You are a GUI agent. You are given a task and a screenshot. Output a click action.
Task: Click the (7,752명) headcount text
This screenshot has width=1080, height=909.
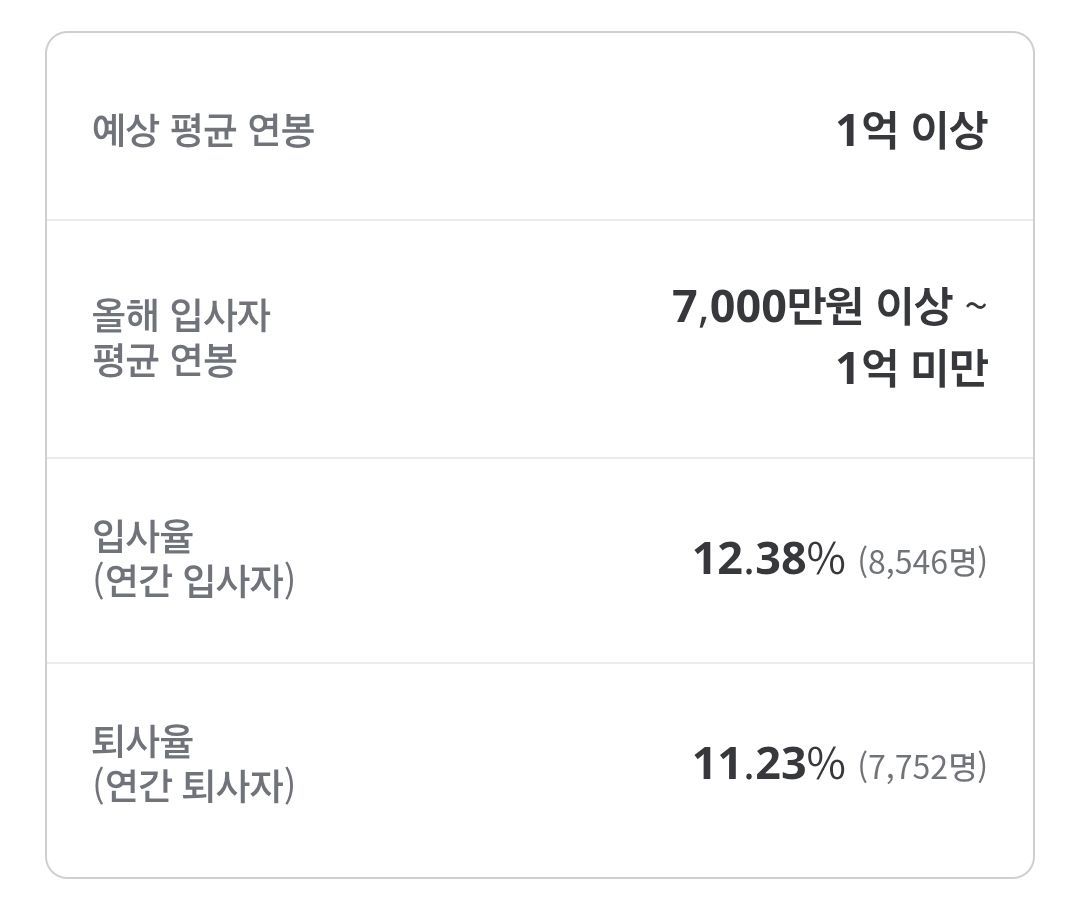[922, 767]
